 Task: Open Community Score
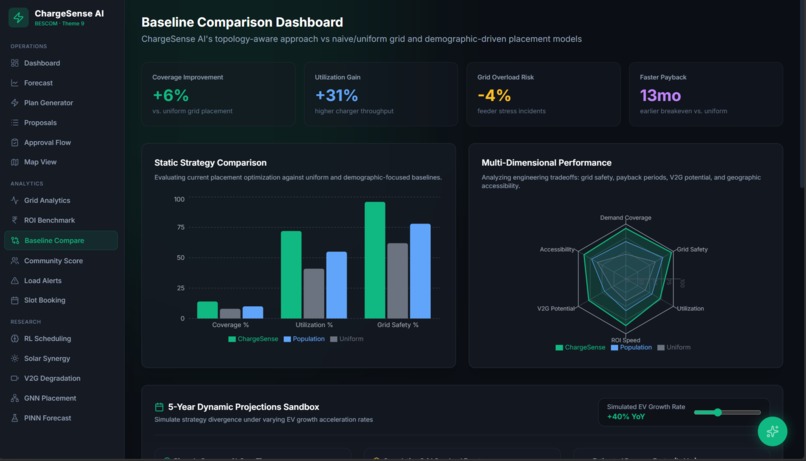click(61, 261)
